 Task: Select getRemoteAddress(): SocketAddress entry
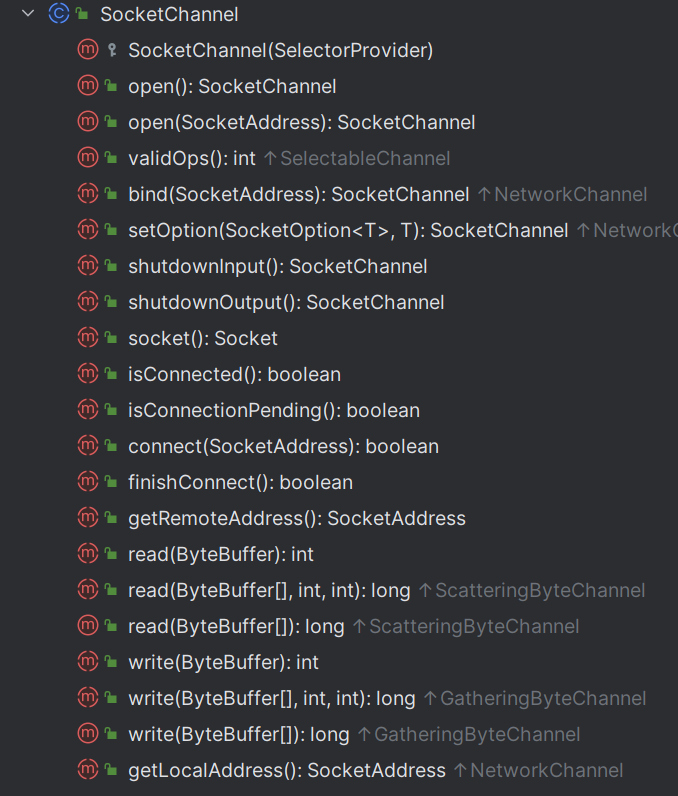point(297,518)
